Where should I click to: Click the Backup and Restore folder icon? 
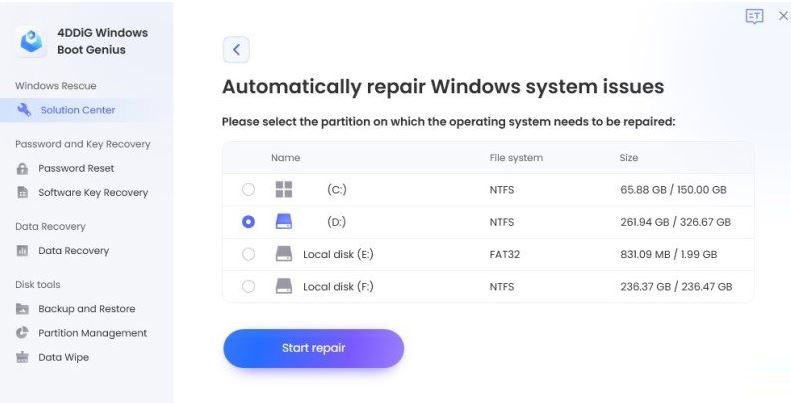tap(22, 309)
